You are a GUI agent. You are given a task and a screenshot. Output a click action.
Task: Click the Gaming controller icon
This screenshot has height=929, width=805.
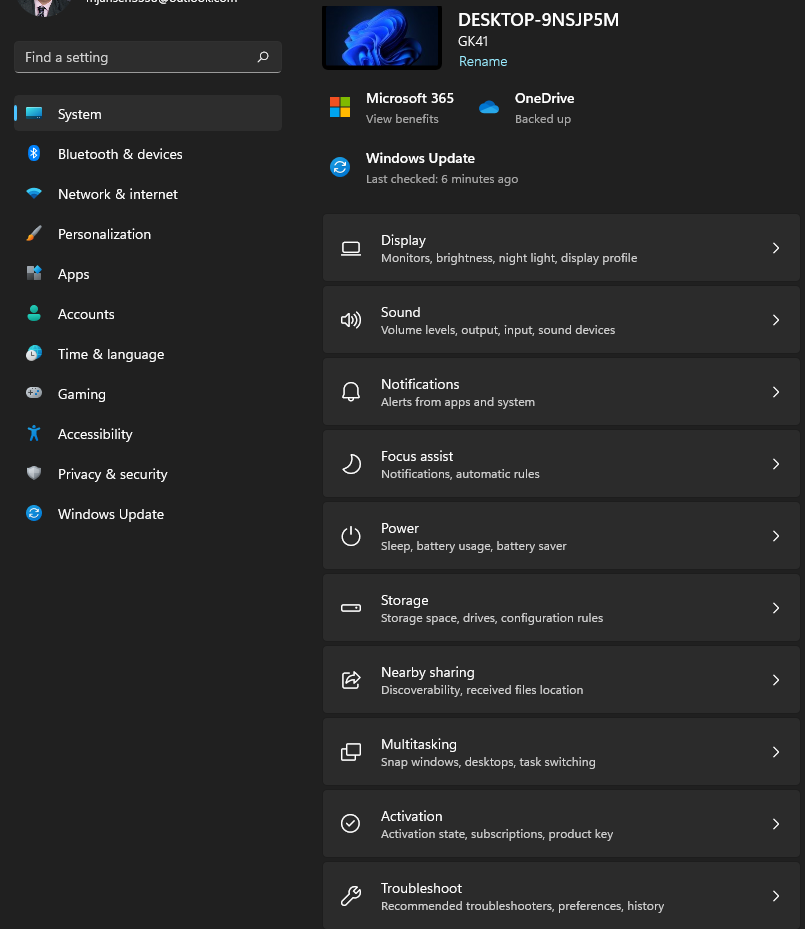click(34, 393)
